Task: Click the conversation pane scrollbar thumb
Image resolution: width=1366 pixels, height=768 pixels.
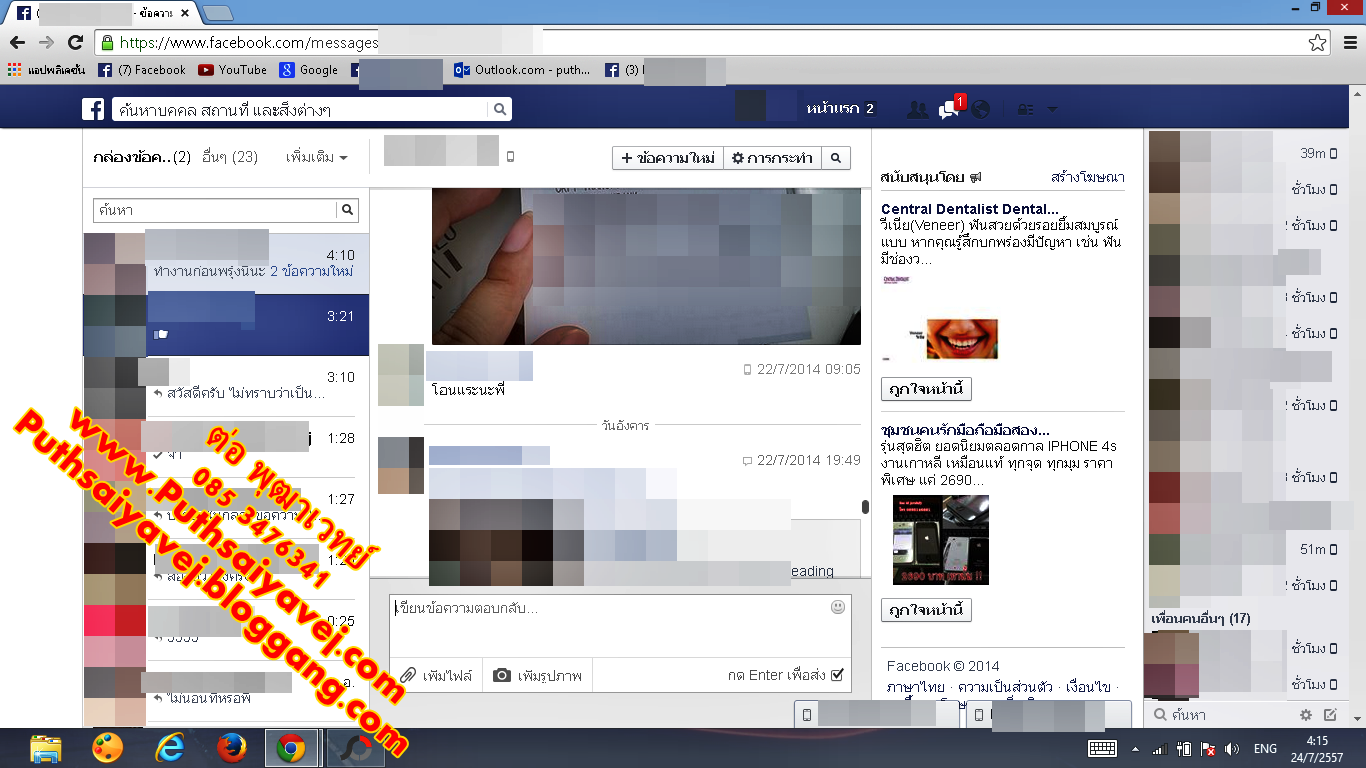Action: [x=865, y=508]
